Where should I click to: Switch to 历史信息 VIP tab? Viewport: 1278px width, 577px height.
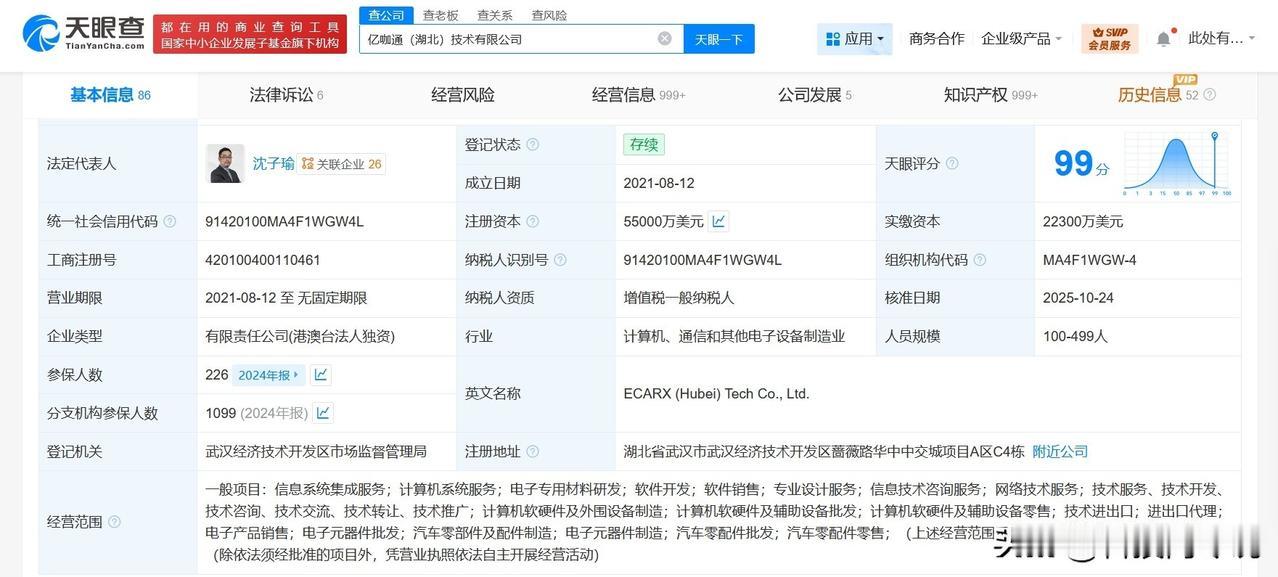pyautogui.click(x=1158, y=95)
